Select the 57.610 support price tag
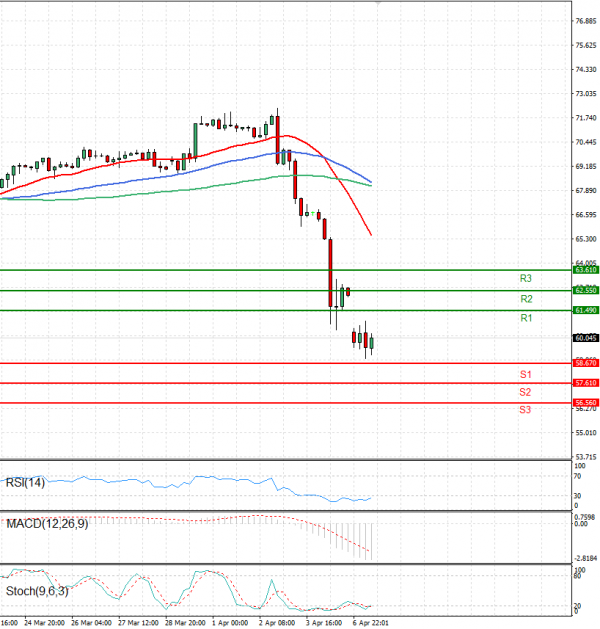 click(586, 383)
